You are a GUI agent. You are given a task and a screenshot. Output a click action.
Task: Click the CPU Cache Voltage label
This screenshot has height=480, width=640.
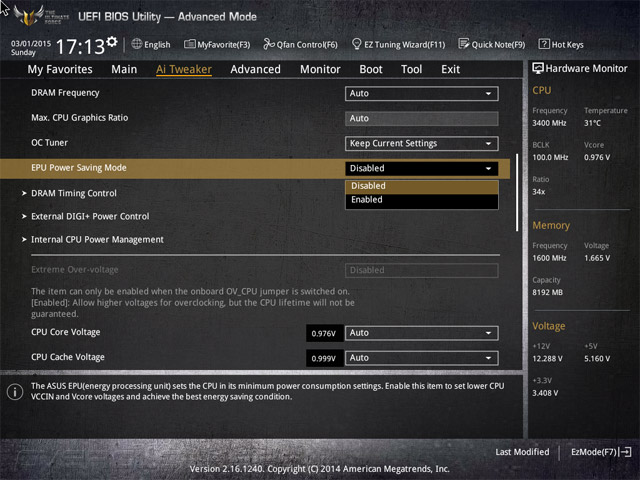coord(68,357)
